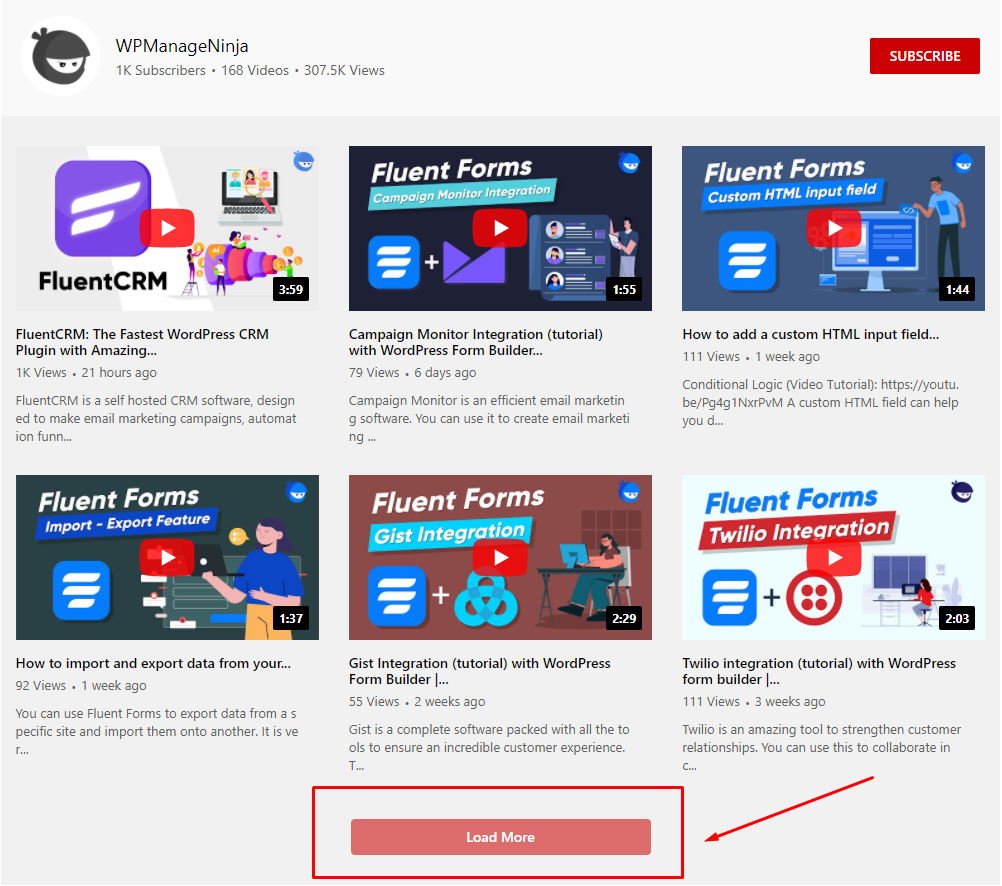Open 'Twilio integration (tutorial)' title link
This screenshot has width=1002, height=886.
pyautogui.click(x=819, y=671)
